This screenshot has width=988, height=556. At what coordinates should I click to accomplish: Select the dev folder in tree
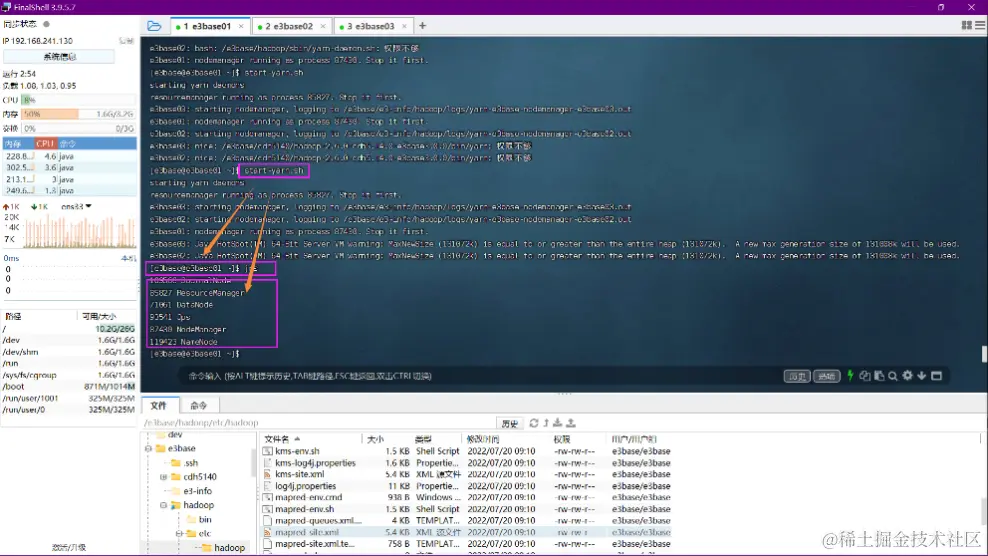pyautogui.click(x=169, y=435)
